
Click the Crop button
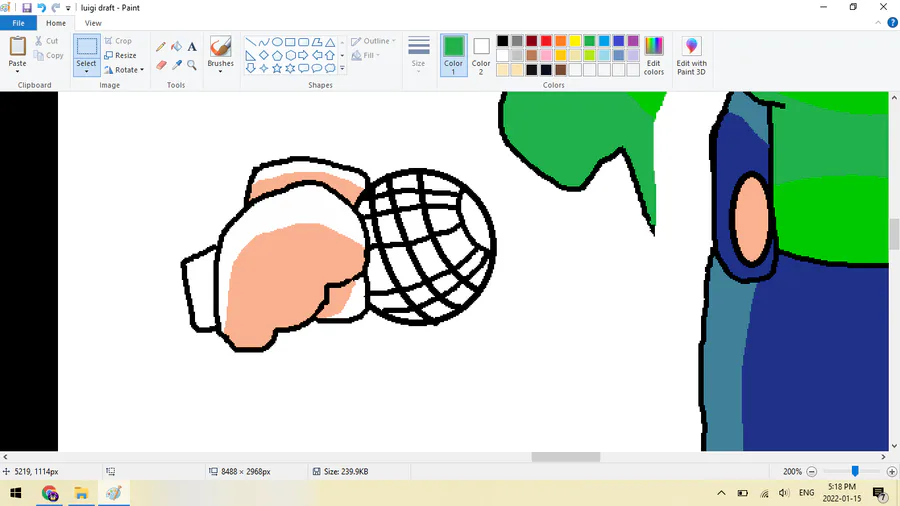pyautogui.click(x=118, y=41)
